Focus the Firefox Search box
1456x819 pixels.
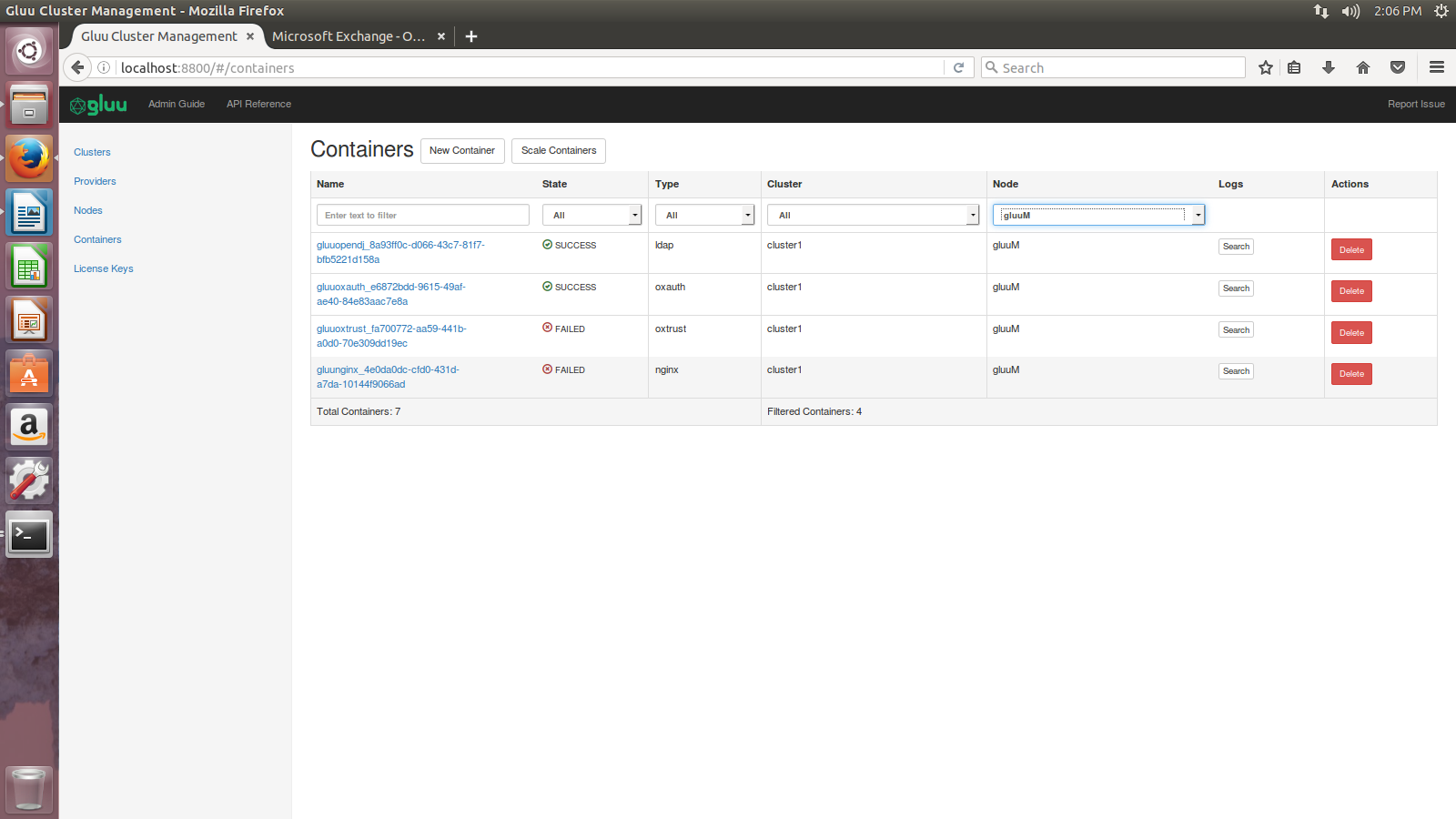1113,67
